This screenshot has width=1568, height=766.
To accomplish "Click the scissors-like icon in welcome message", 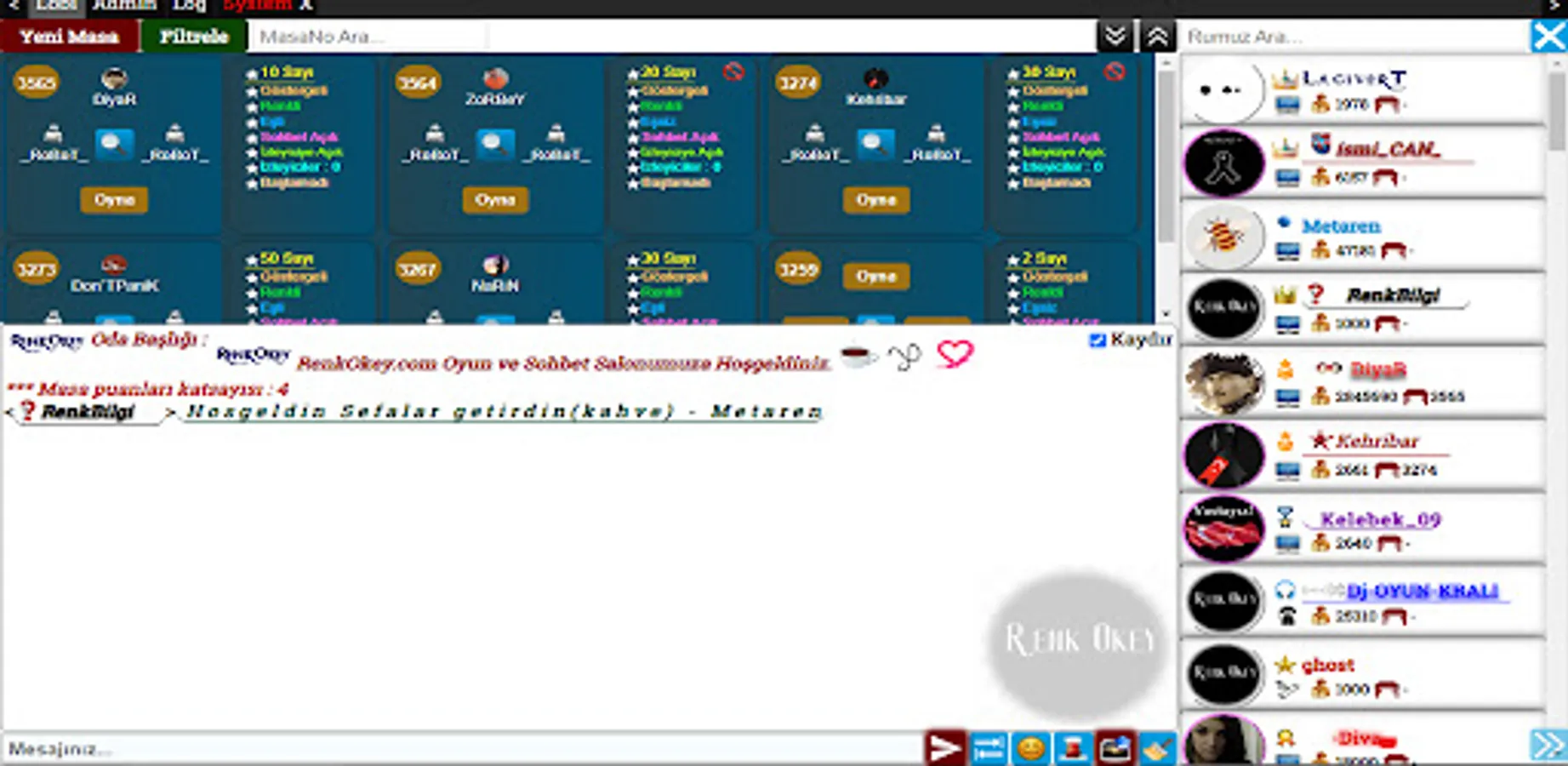I will [x=905, y=356].
